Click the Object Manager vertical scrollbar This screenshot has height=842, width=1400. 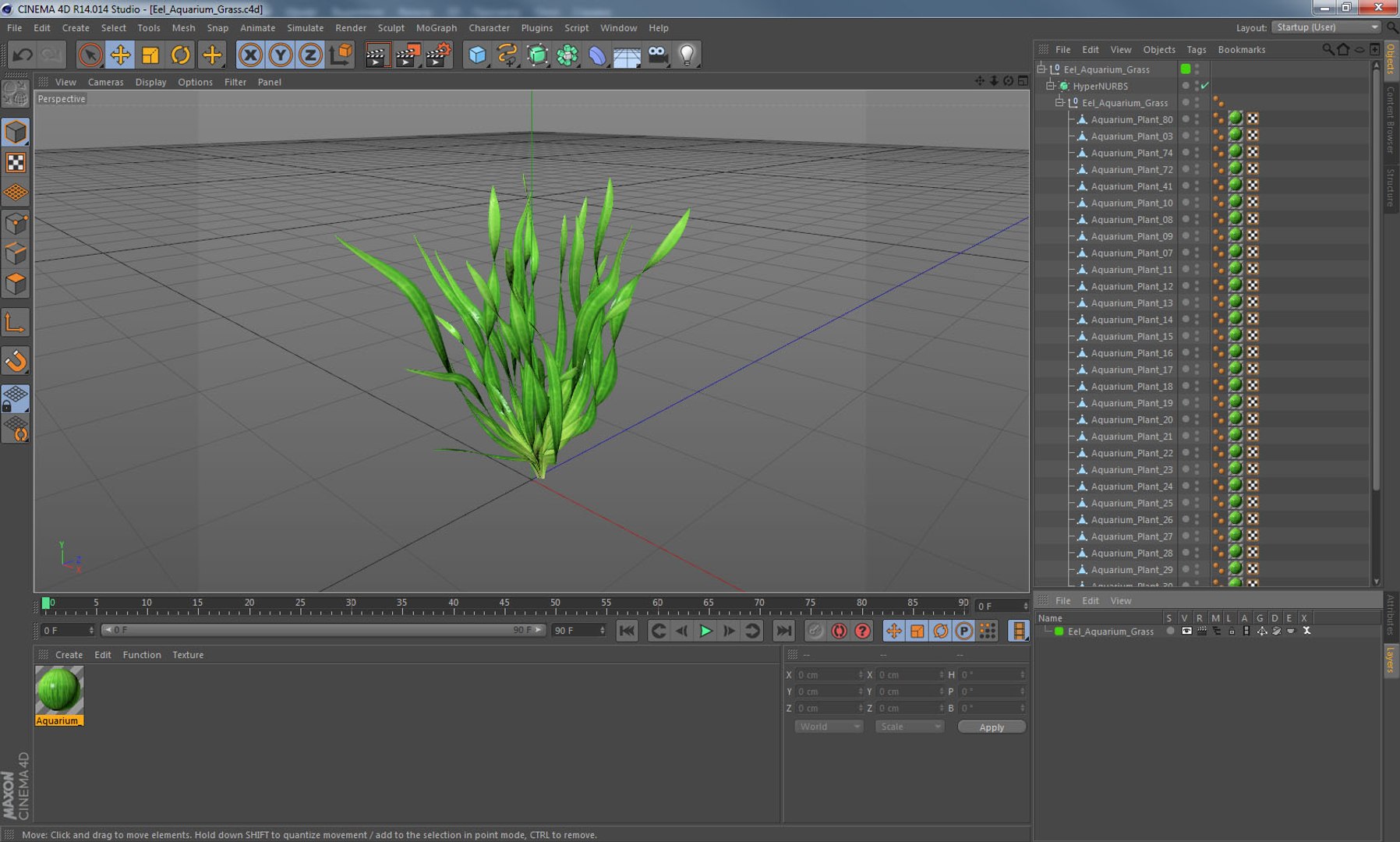click(1376, 277)
